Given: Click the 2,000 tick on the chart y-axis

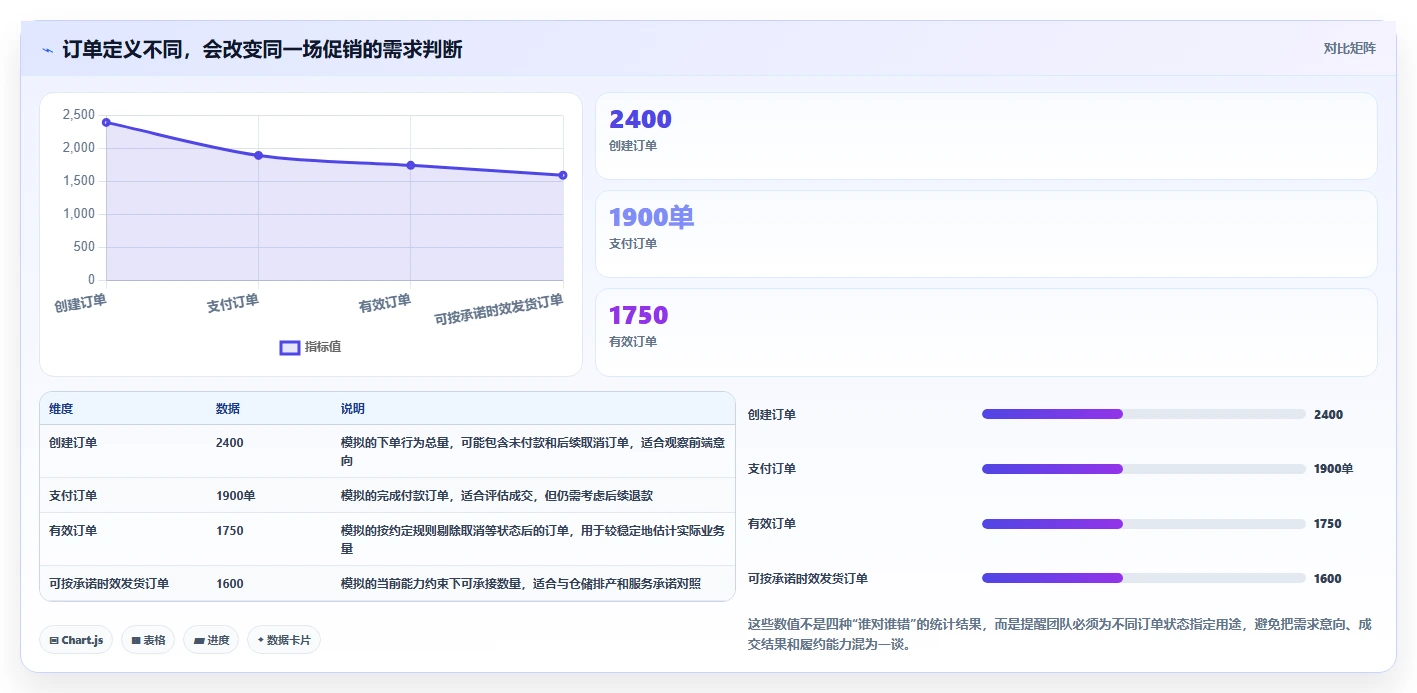Looking at the screenshot, I should (x=78, y=148).
